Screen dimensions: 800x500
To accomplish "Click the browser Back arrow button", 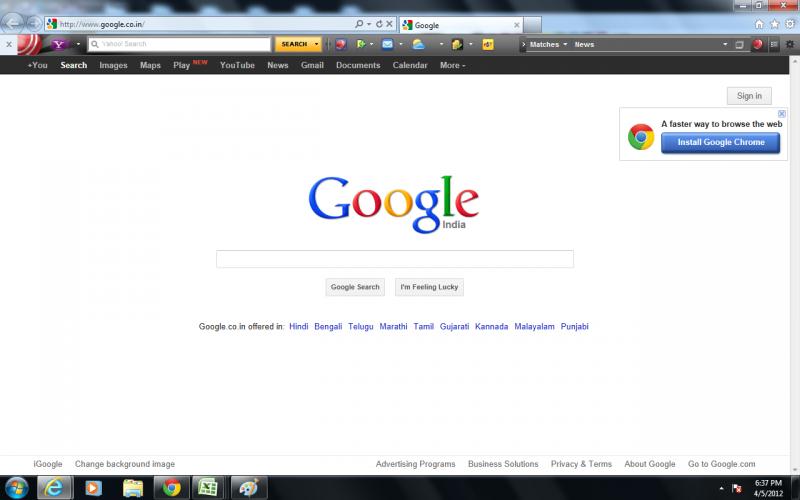I will tap(13, 23).
